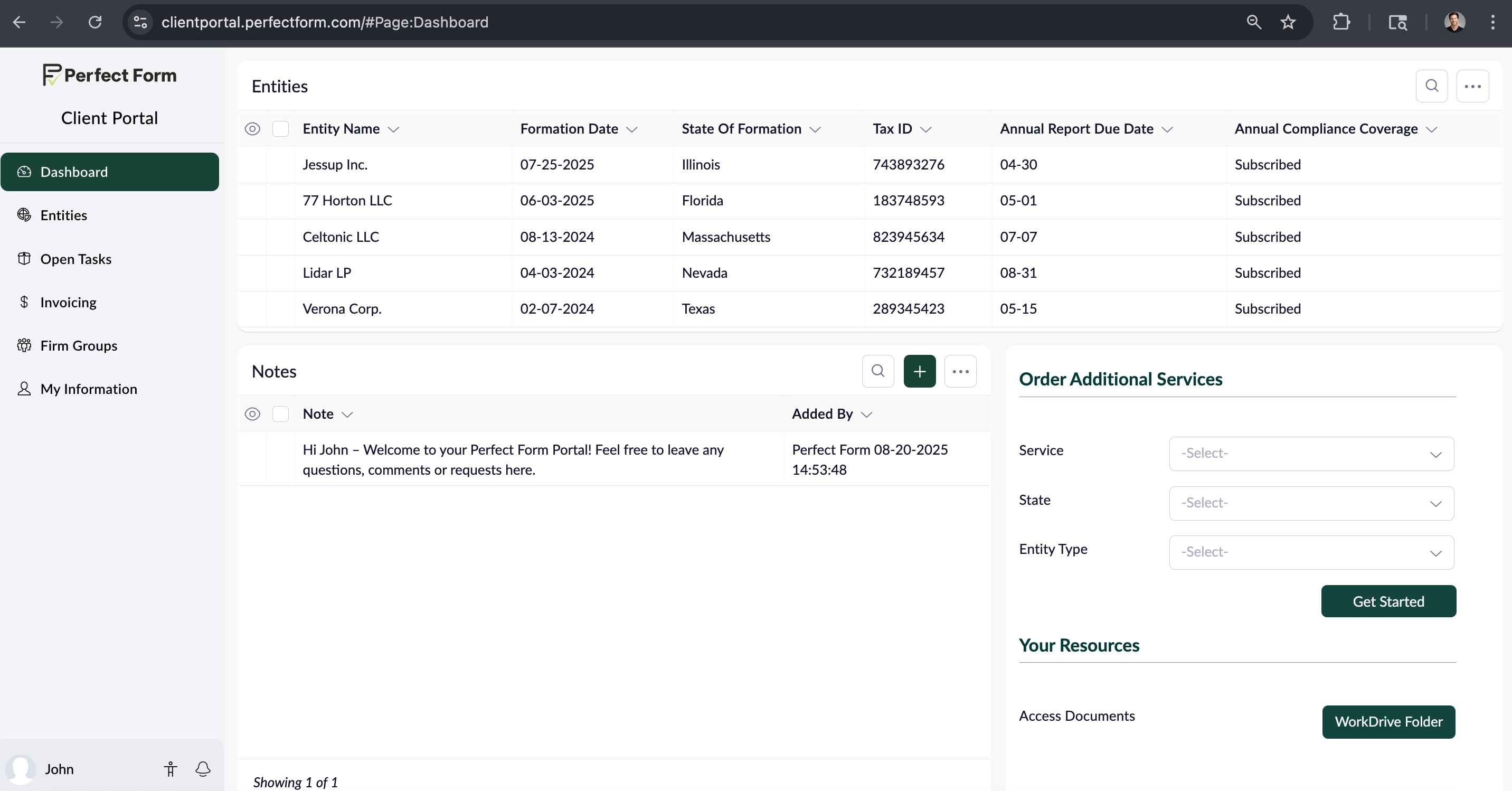1512x791 pixels.
Task: Open the WorkDrive Folder button
Action: (x=1388, y=722)
